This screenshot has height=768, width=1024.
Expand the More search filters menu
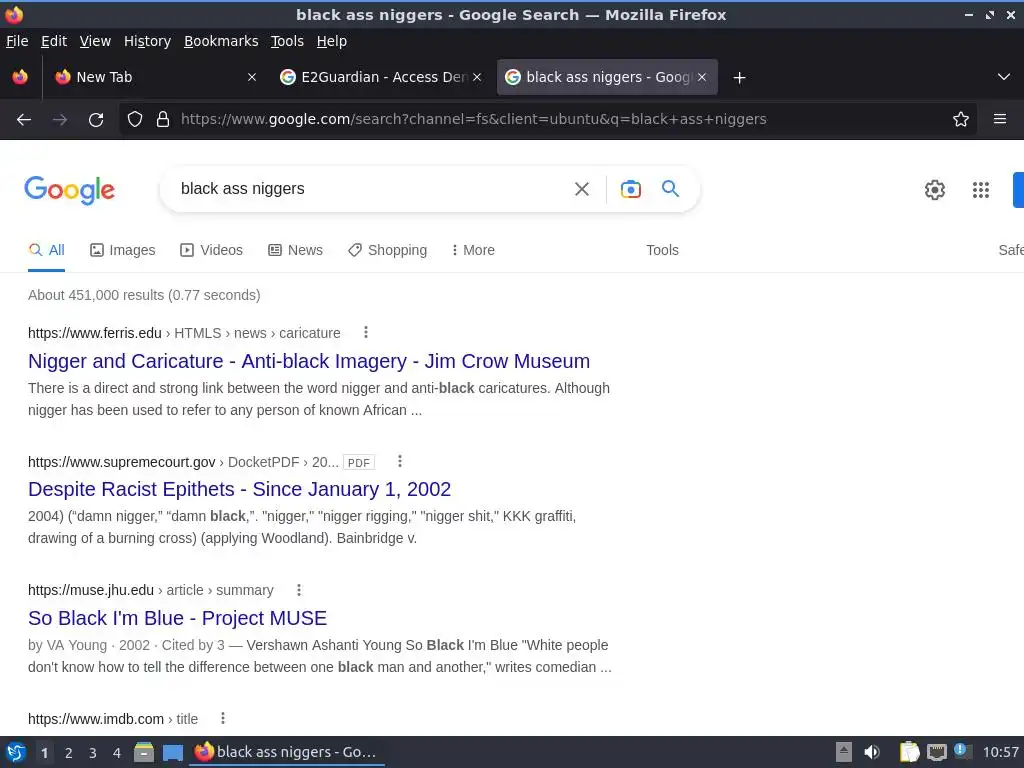click(x=473, y=250)
